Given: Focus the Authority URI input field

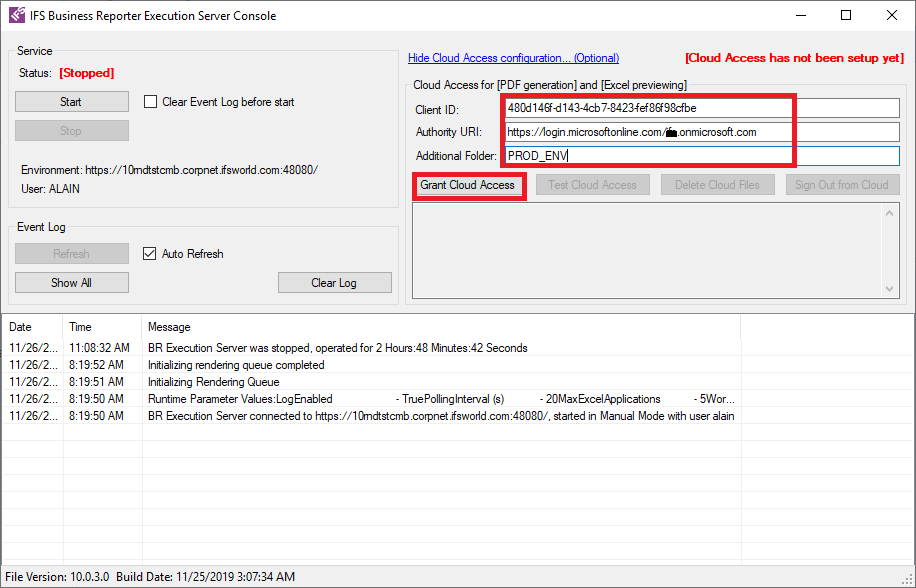Looking at the screenshot, I should pos(702,132).
